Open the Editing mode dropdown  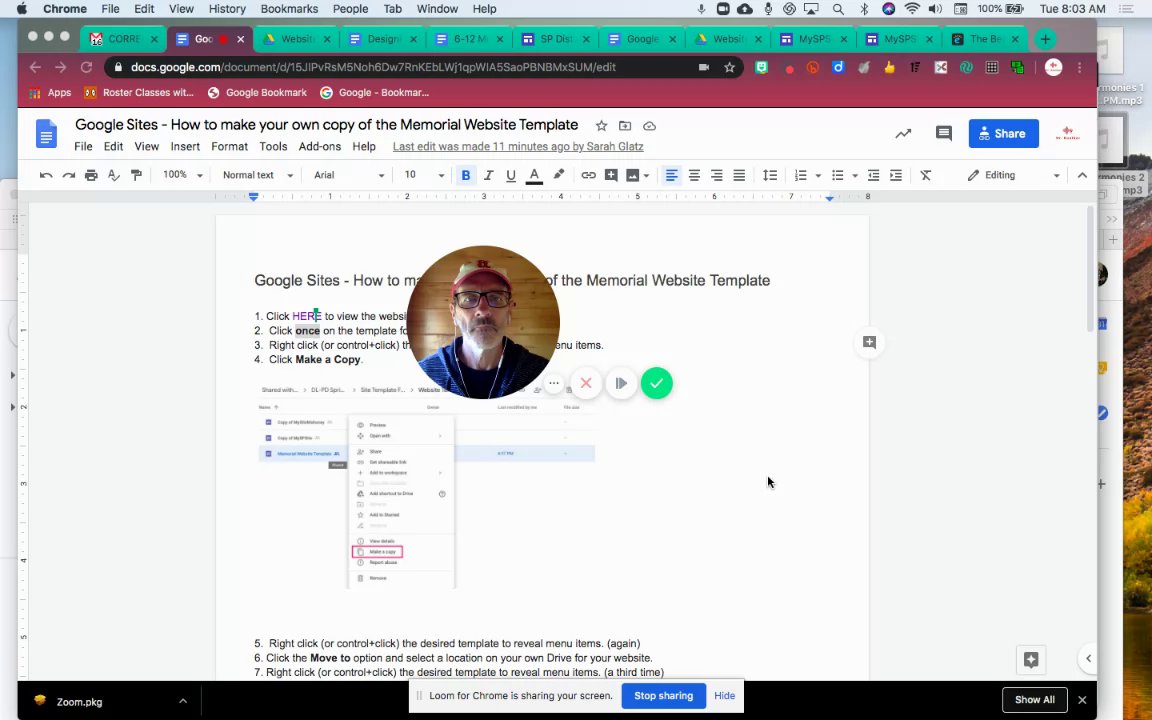(x=1013, y=175)
